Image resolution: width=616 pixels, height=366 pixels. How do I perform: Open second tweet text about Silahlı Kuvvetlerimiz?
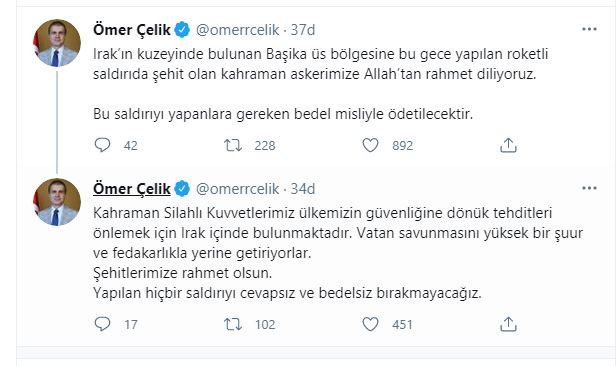[x=338, y=253]
